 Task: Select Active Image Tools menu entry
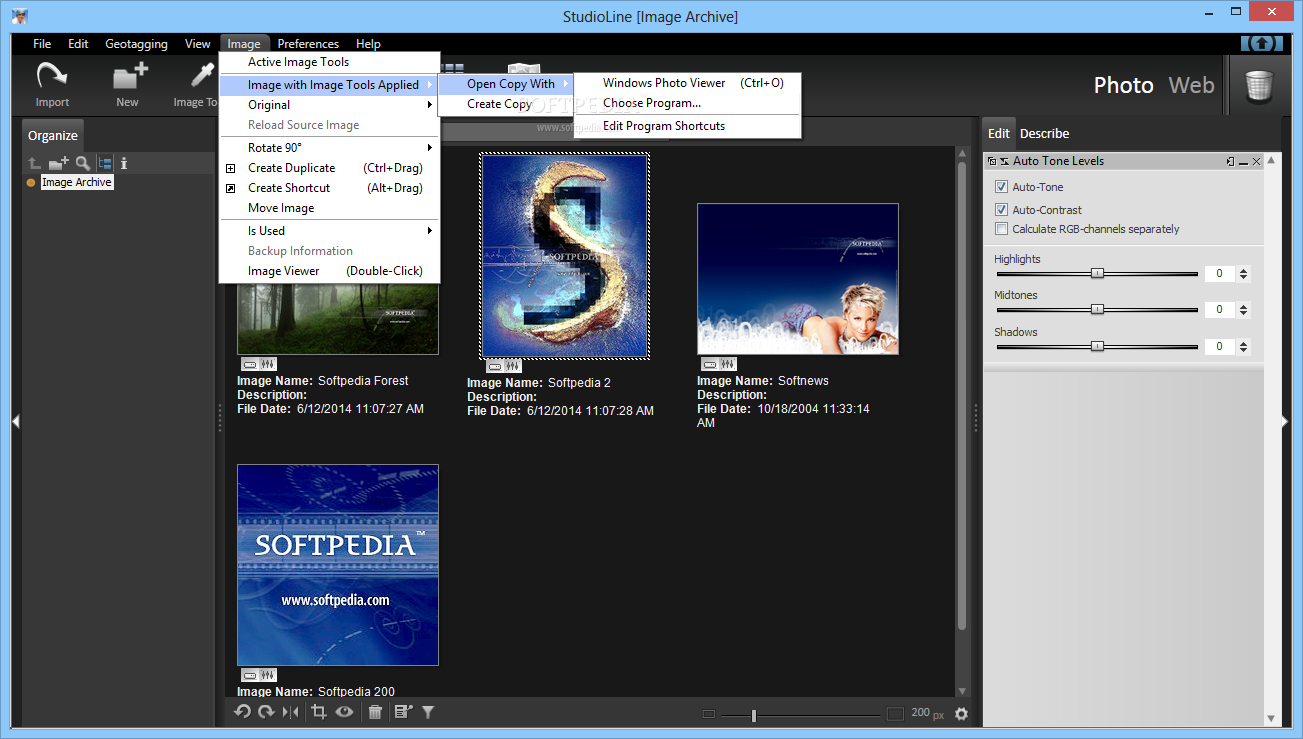[329, 62]
